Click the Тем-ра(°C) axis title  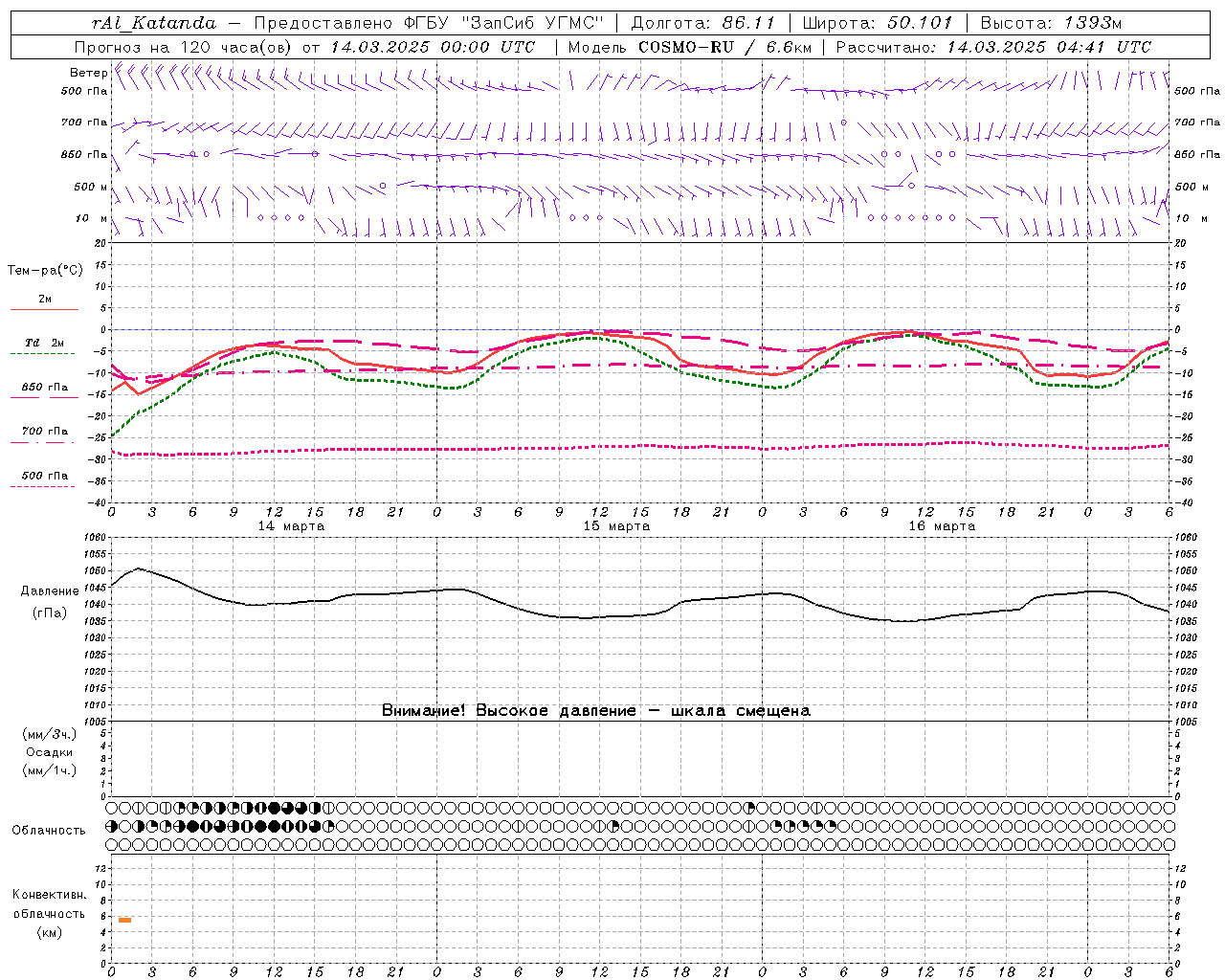coord(45,271)
